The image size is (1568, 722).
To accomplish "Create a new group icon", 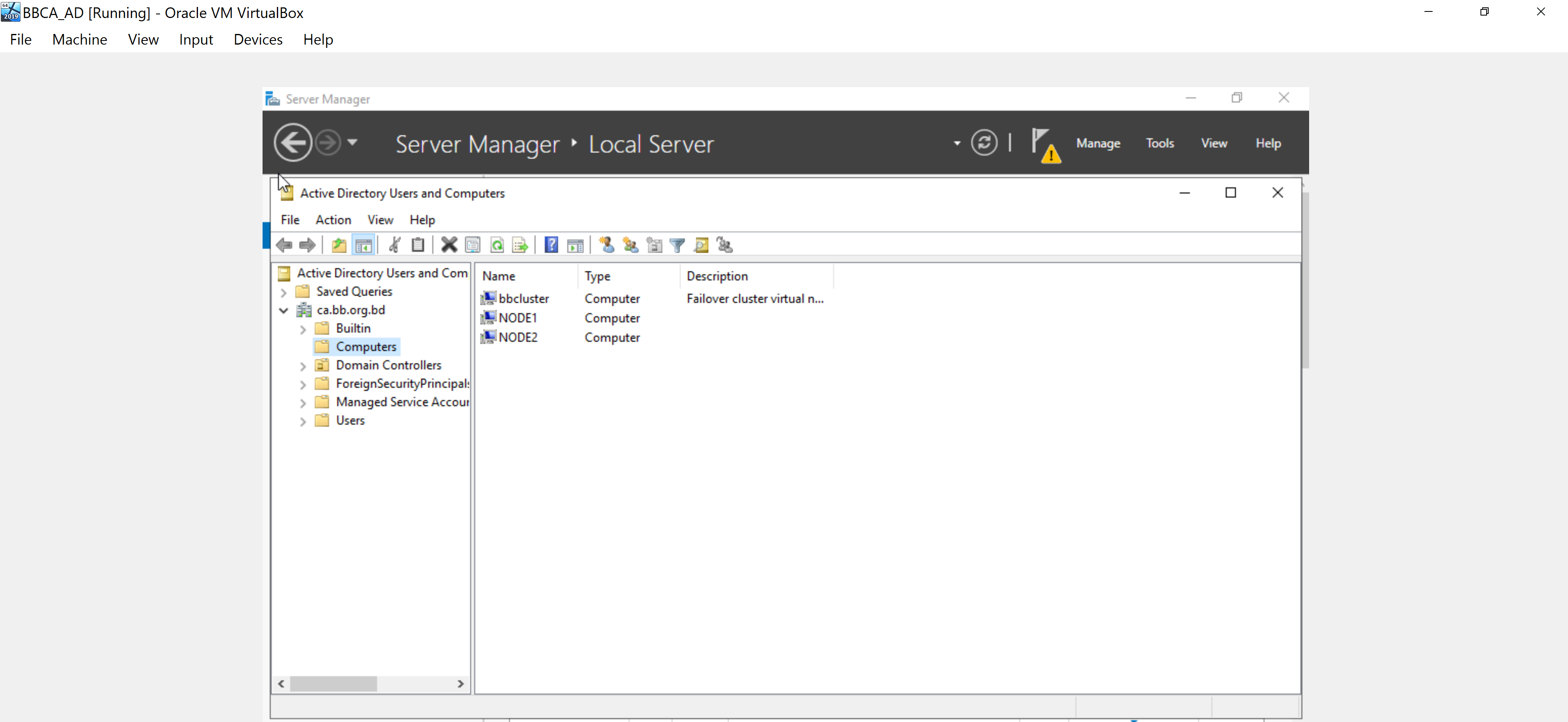I will point(630,245).
